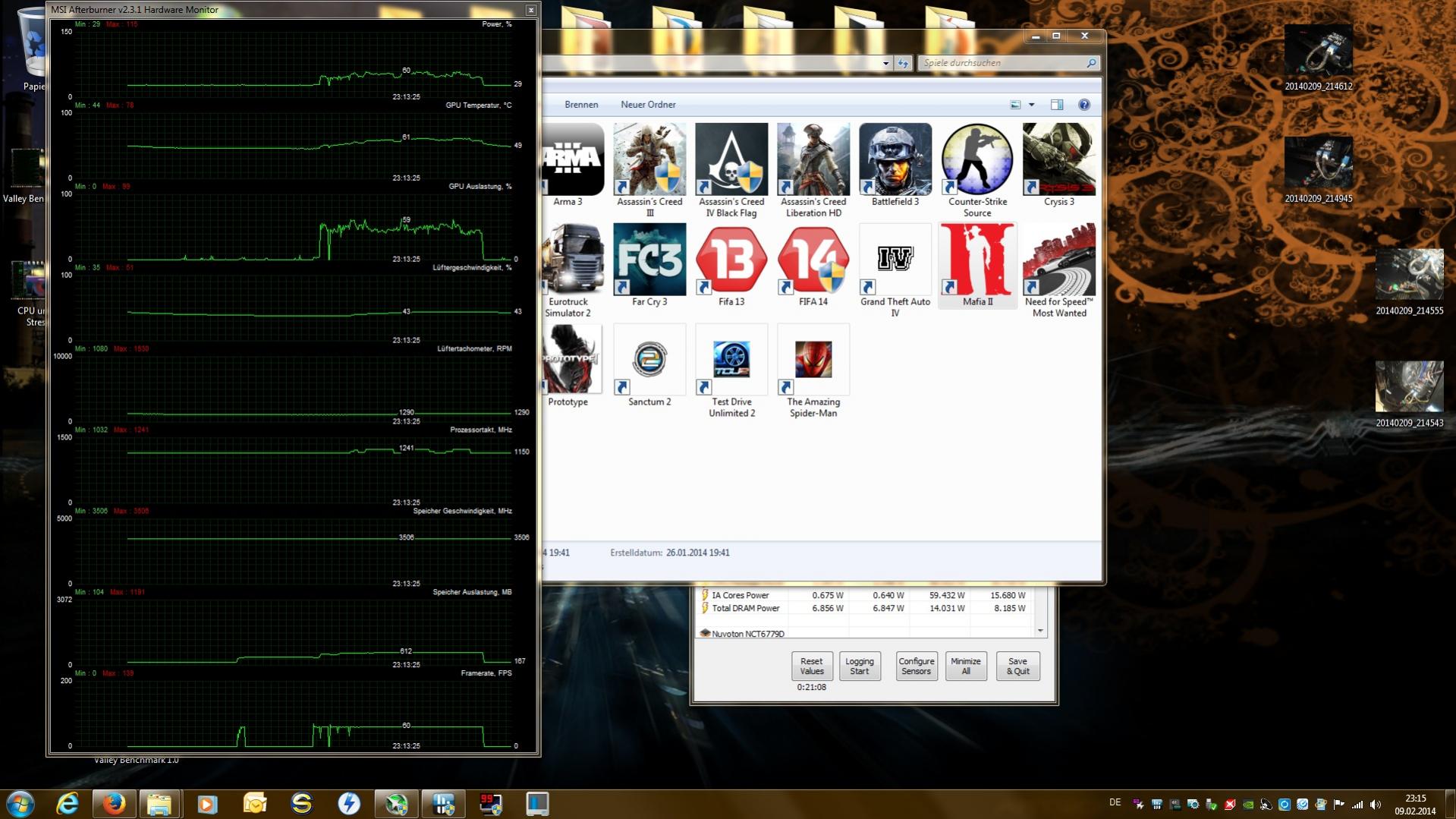Viewport: 1456px width, 819px height.
Task: Select the Fifa 13 shortcut
Action: 731,265
